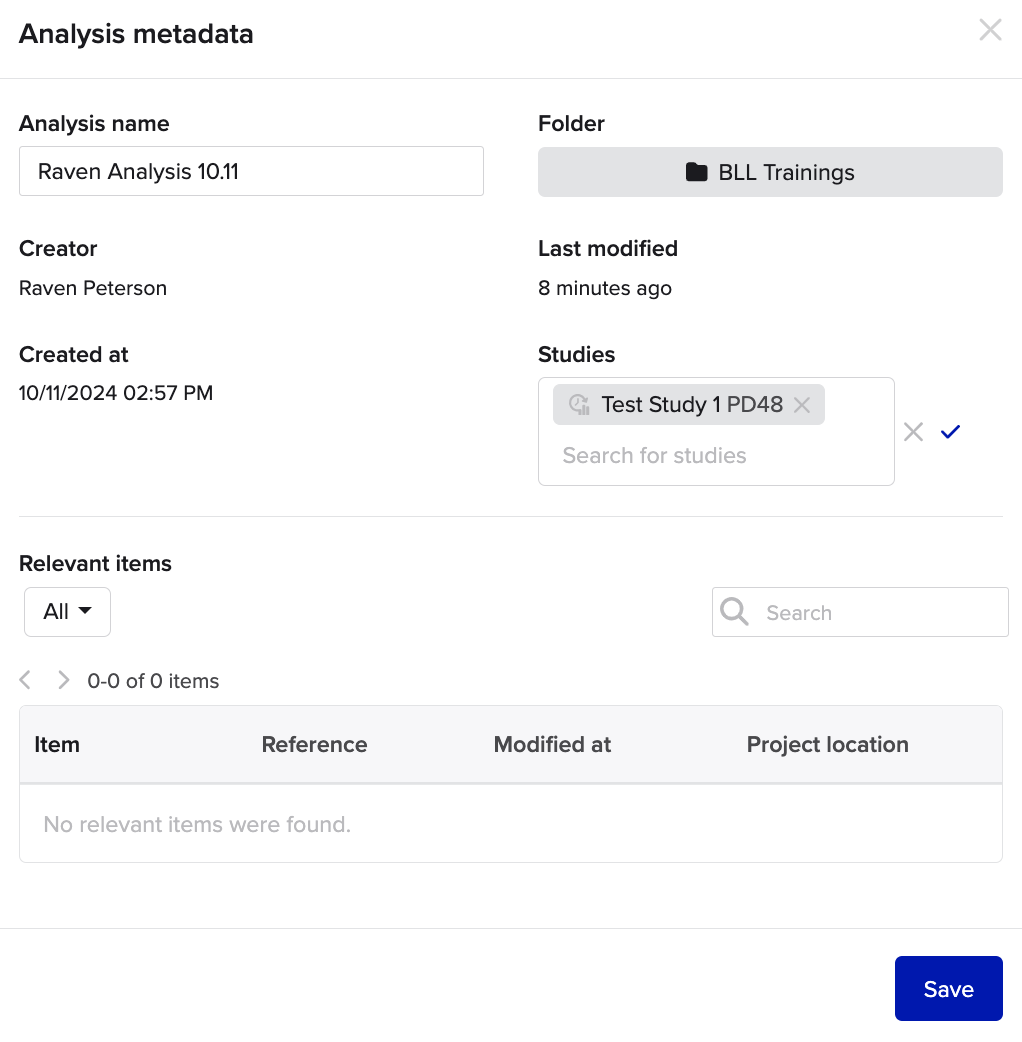
Task: Sort by the Item column header
Action: [57, 744]
